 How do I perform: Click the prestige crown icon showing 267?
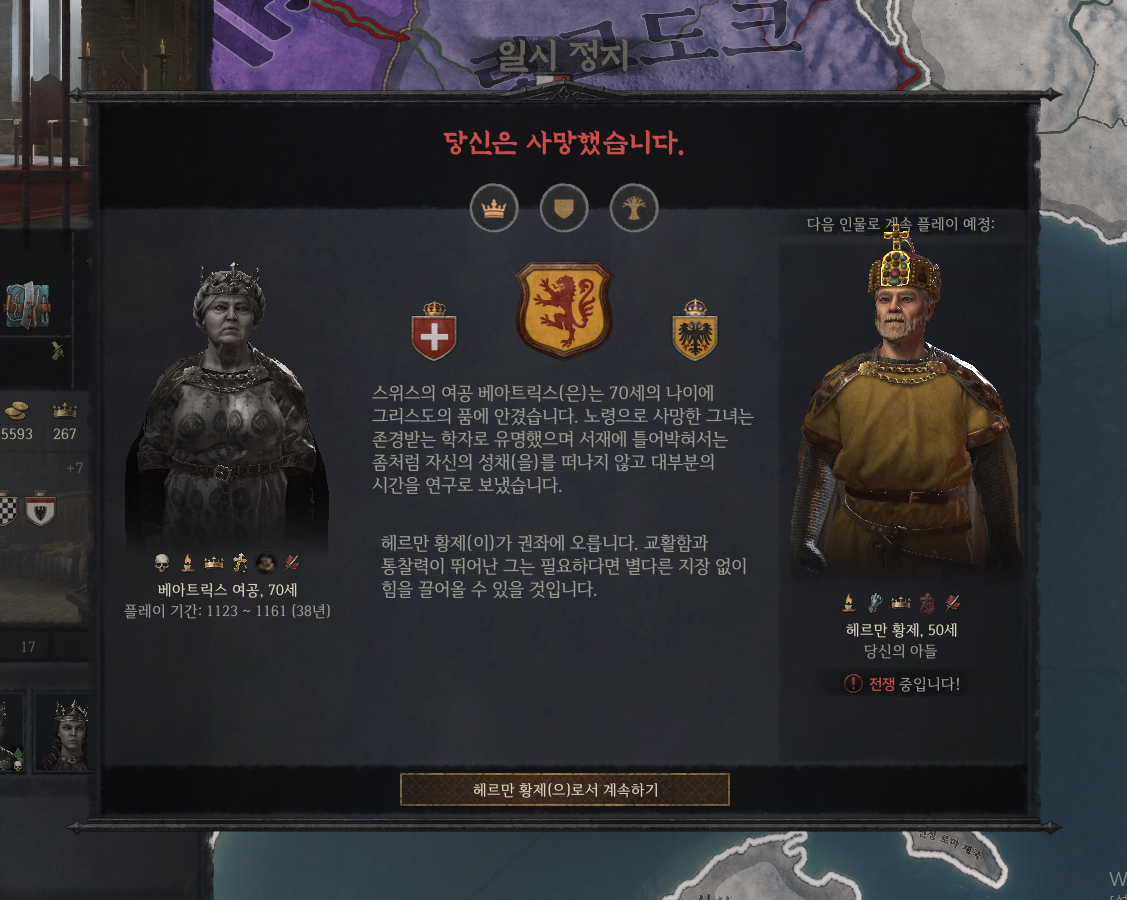[x=65, y=411]
